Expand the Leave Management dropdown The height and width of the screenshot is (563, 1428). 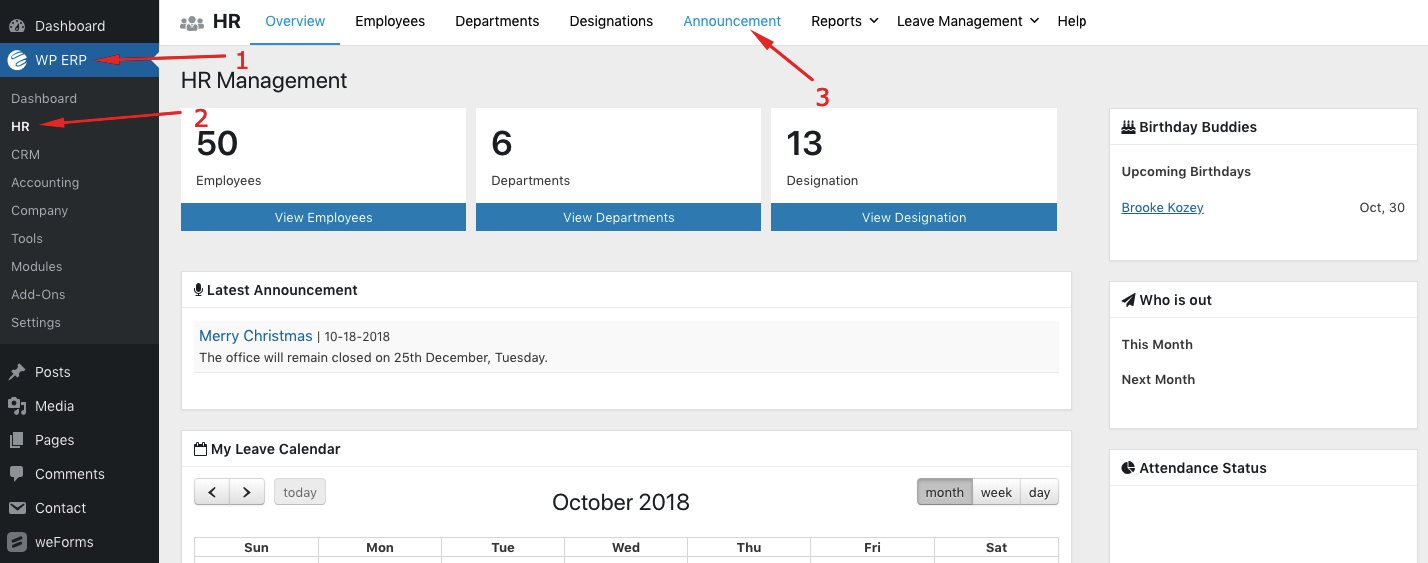point(967,21)
